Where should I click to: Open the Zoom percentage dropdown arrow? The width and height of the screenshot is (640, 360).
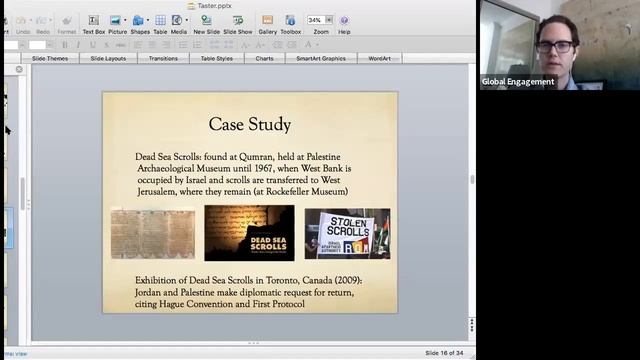coord(329,20)
